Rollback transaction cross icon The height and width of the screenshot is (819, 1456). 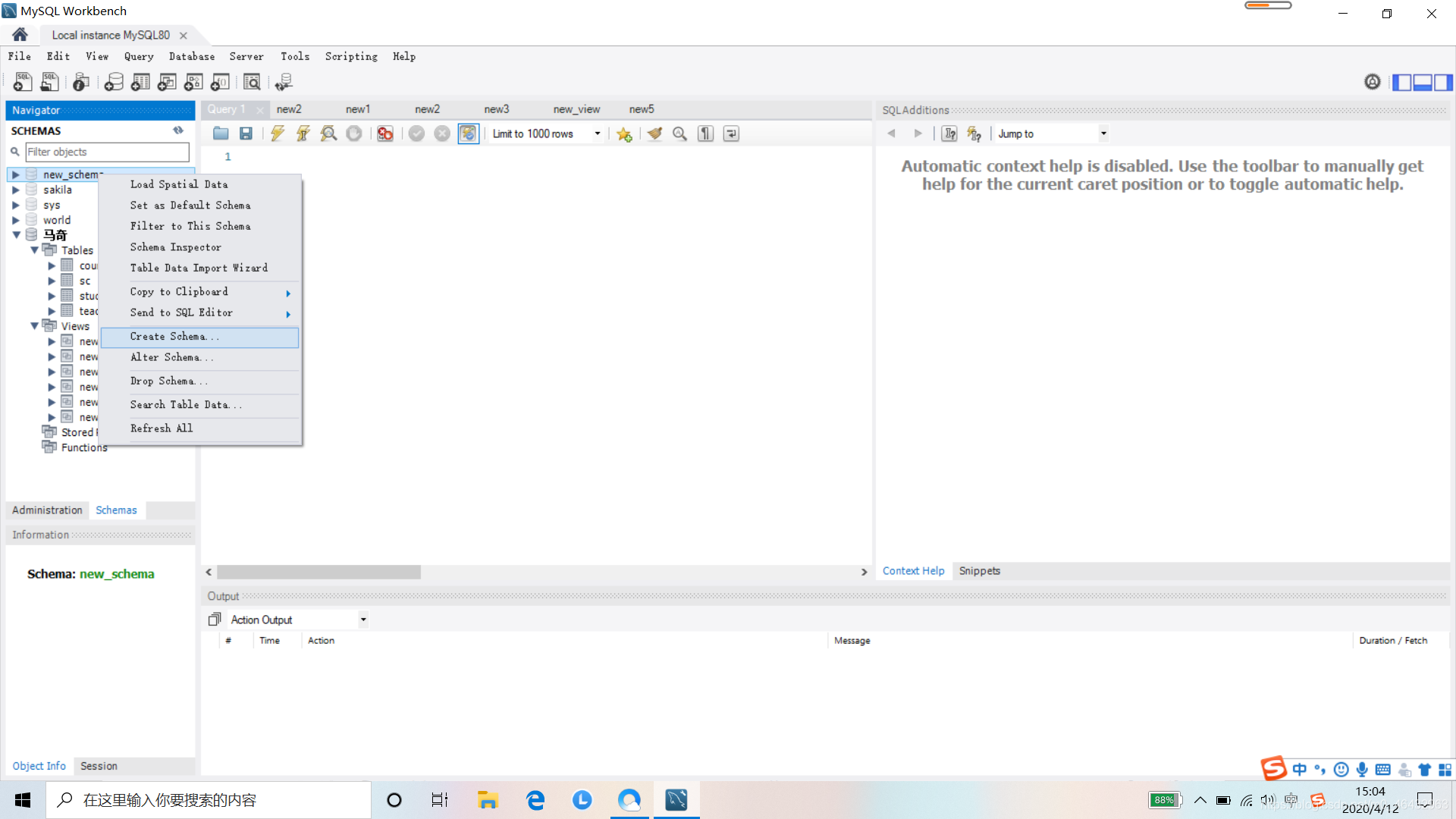click(x=442, y=133)
